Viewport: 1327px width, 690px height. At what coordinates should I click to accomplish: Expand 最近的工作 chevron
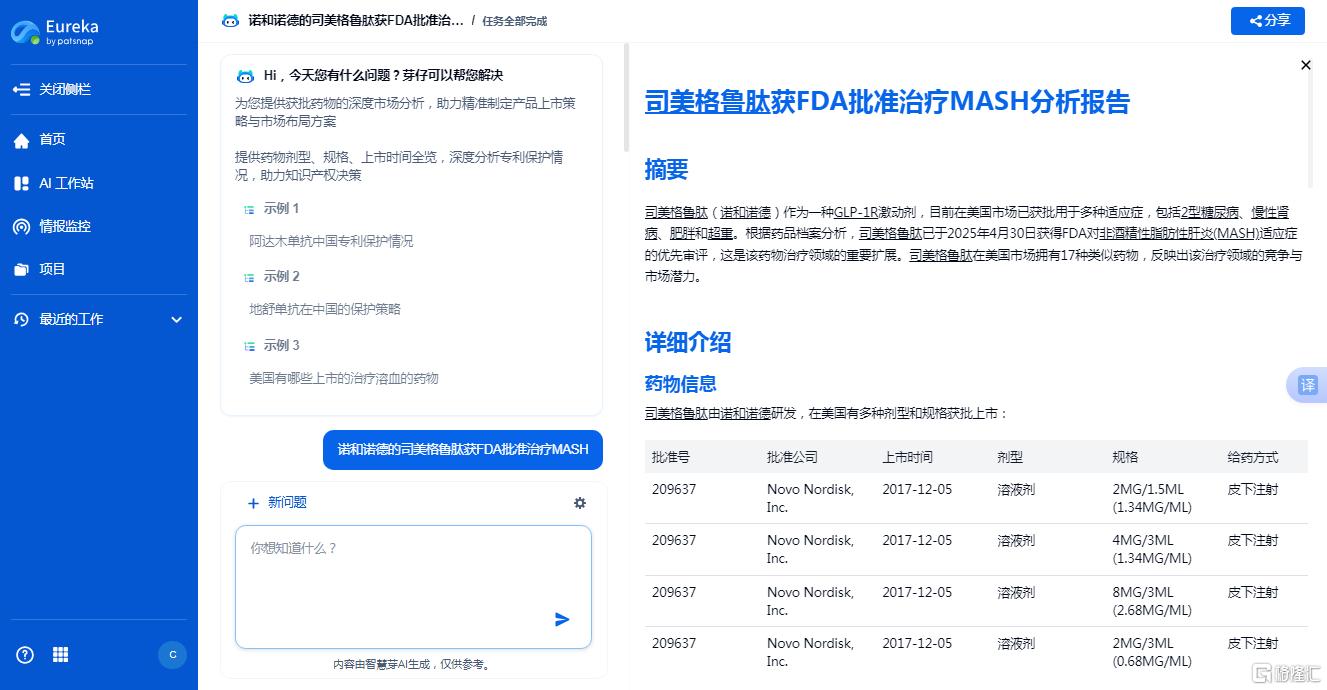(177, 320)
